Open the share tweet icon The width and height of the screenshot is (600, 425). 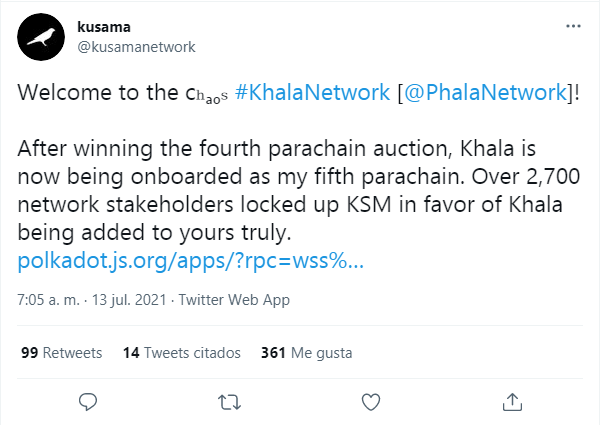tap(512, 401)
